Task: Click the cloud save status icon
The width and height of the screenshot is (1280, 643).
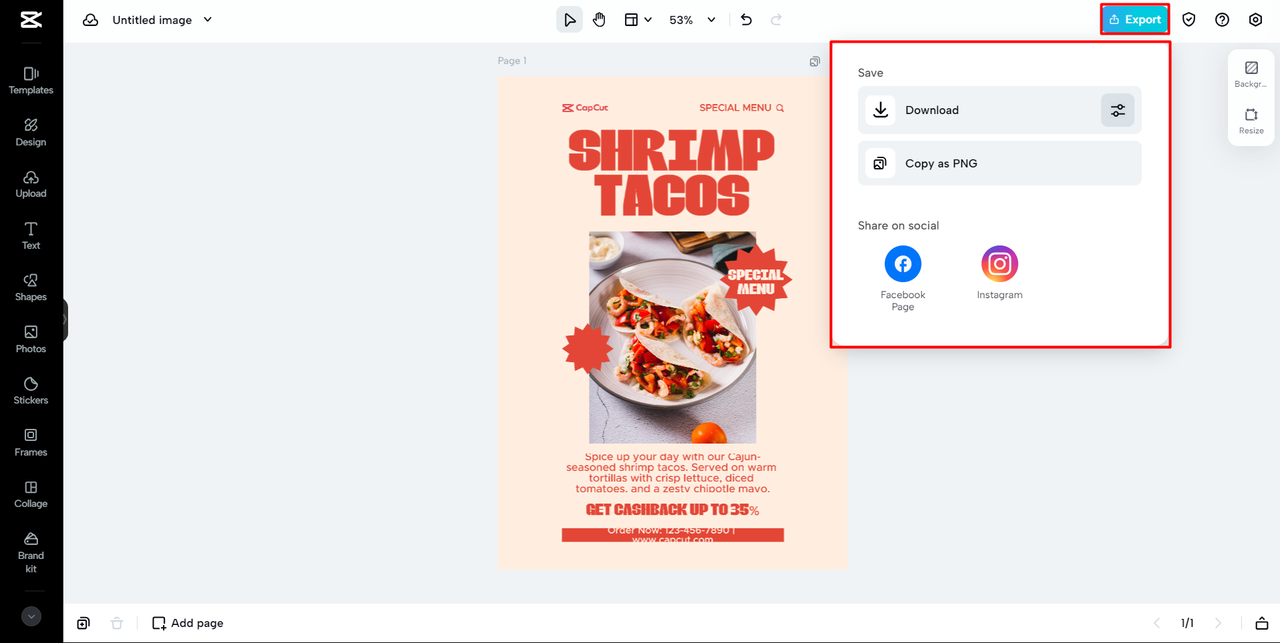Action: click(x=91, y=20)
